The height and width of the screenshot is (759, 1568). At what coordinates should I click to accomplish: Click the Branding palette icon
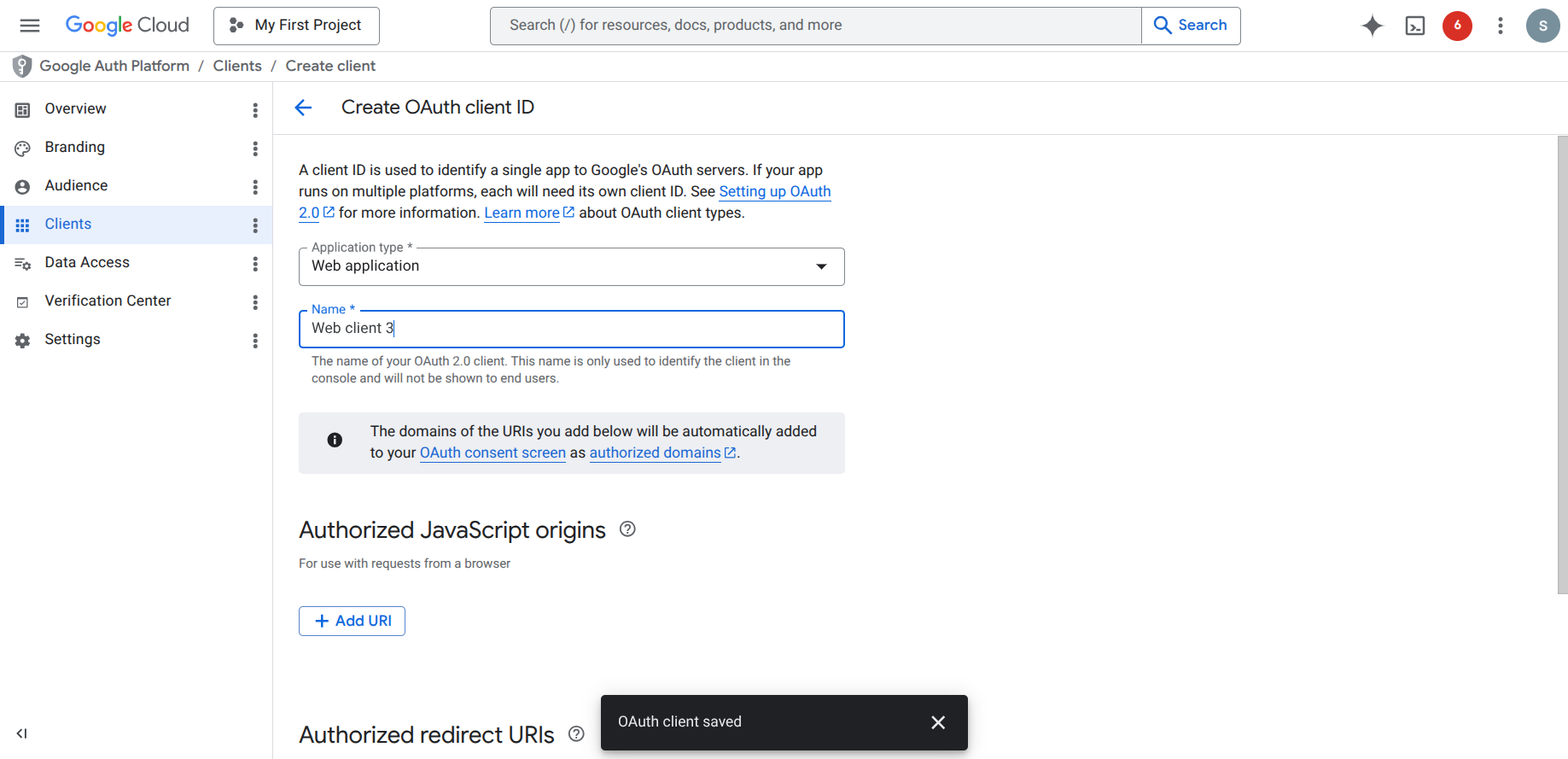coord(23,148)
